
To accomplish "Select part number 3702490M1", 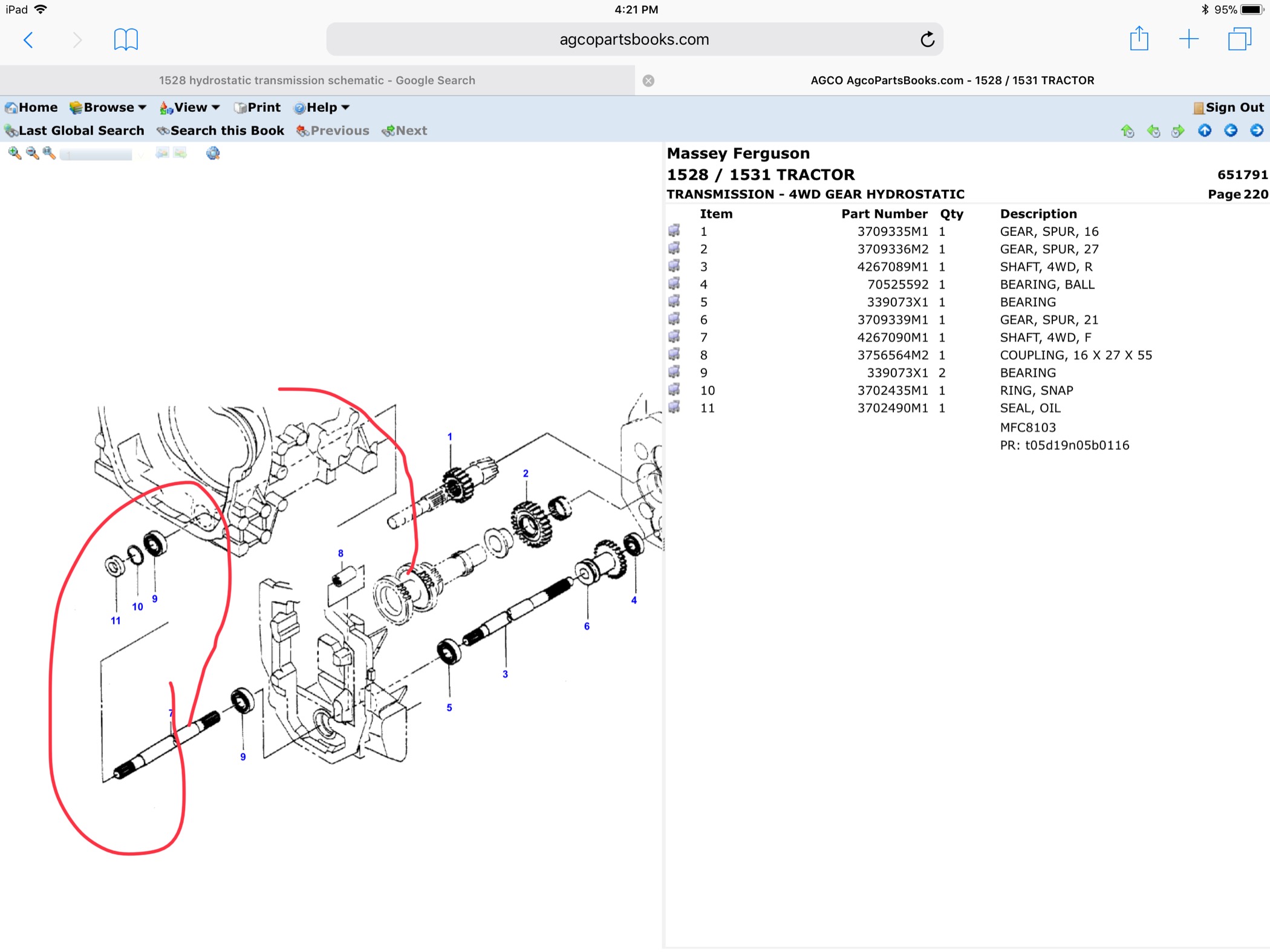I will (892, 408).
